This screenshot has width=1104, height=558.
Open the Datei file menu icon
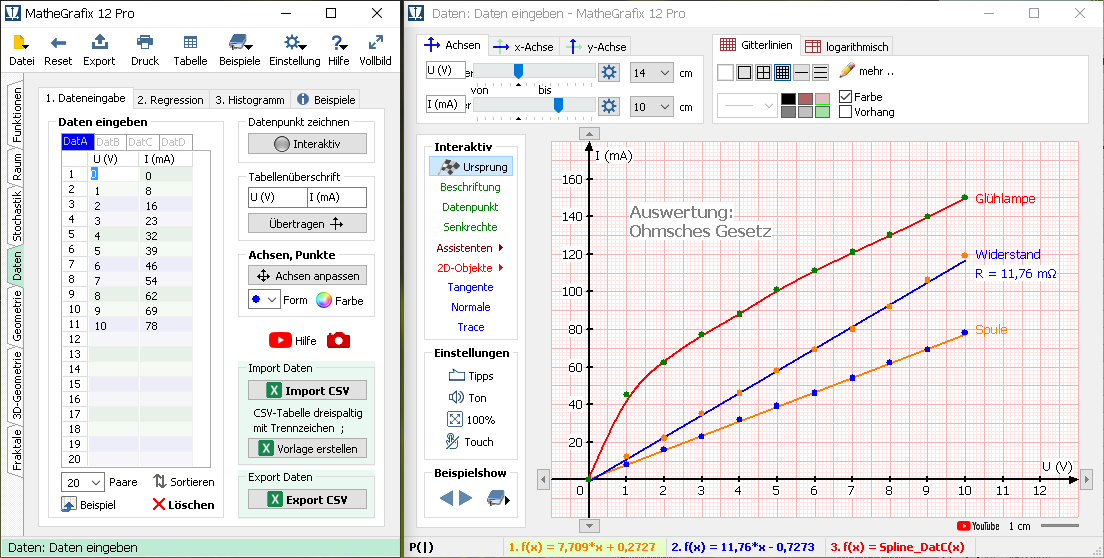[21, 42]
